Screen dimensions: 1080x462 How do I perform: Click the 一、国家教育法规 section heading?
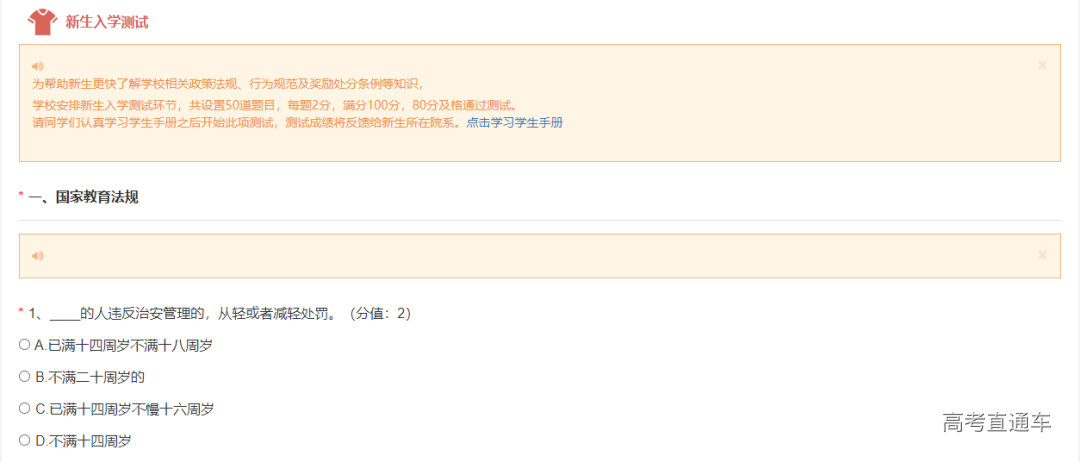tap(83, 198)
